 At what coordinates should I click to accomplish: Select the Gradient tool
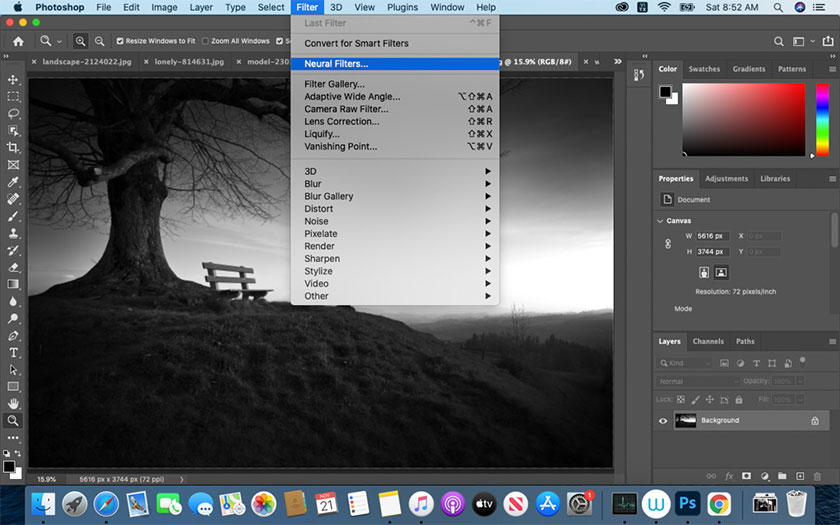point(13,284)
